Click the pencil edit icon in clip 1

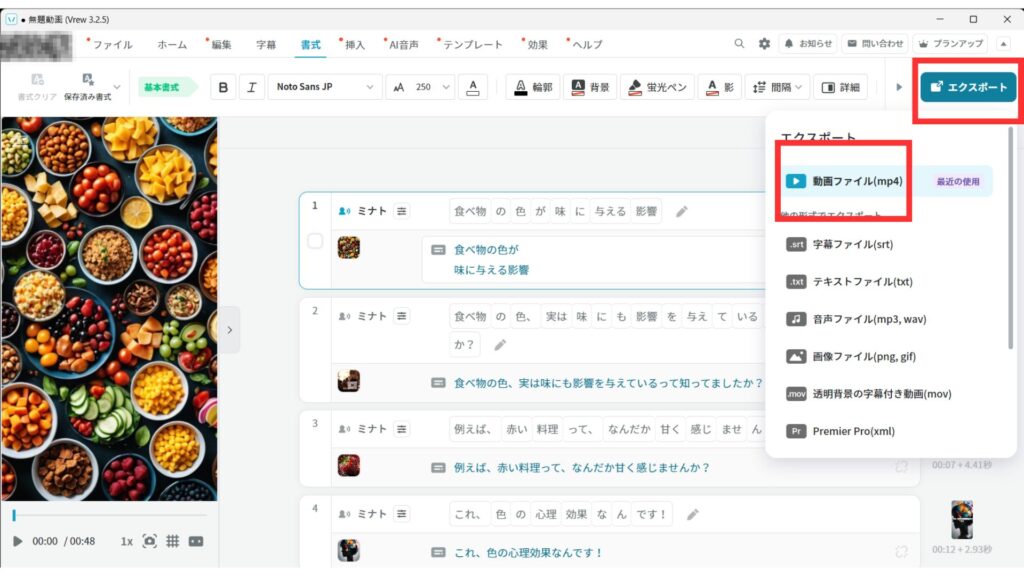pyautogui.click(x=682, y=211)
